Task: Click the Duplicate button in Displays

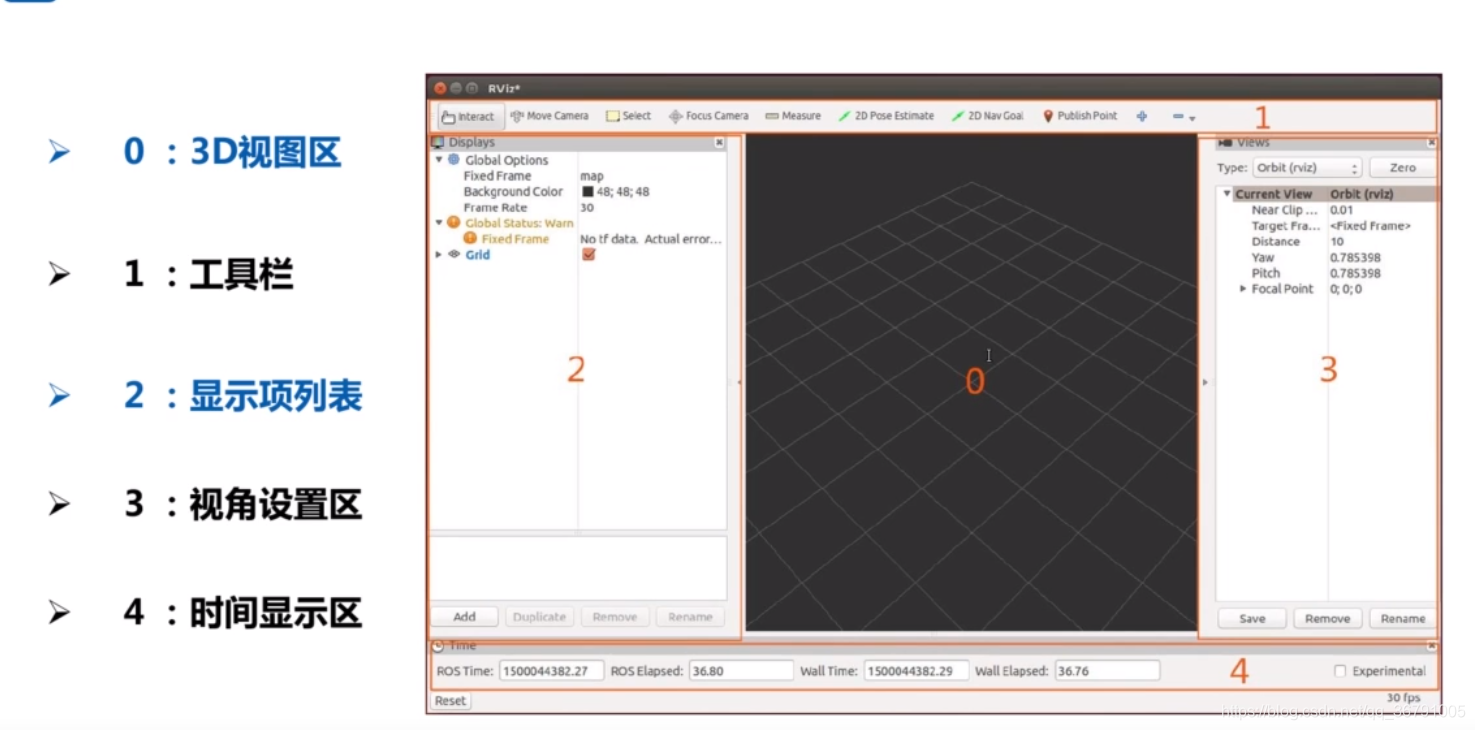Action: click(539, 617)
